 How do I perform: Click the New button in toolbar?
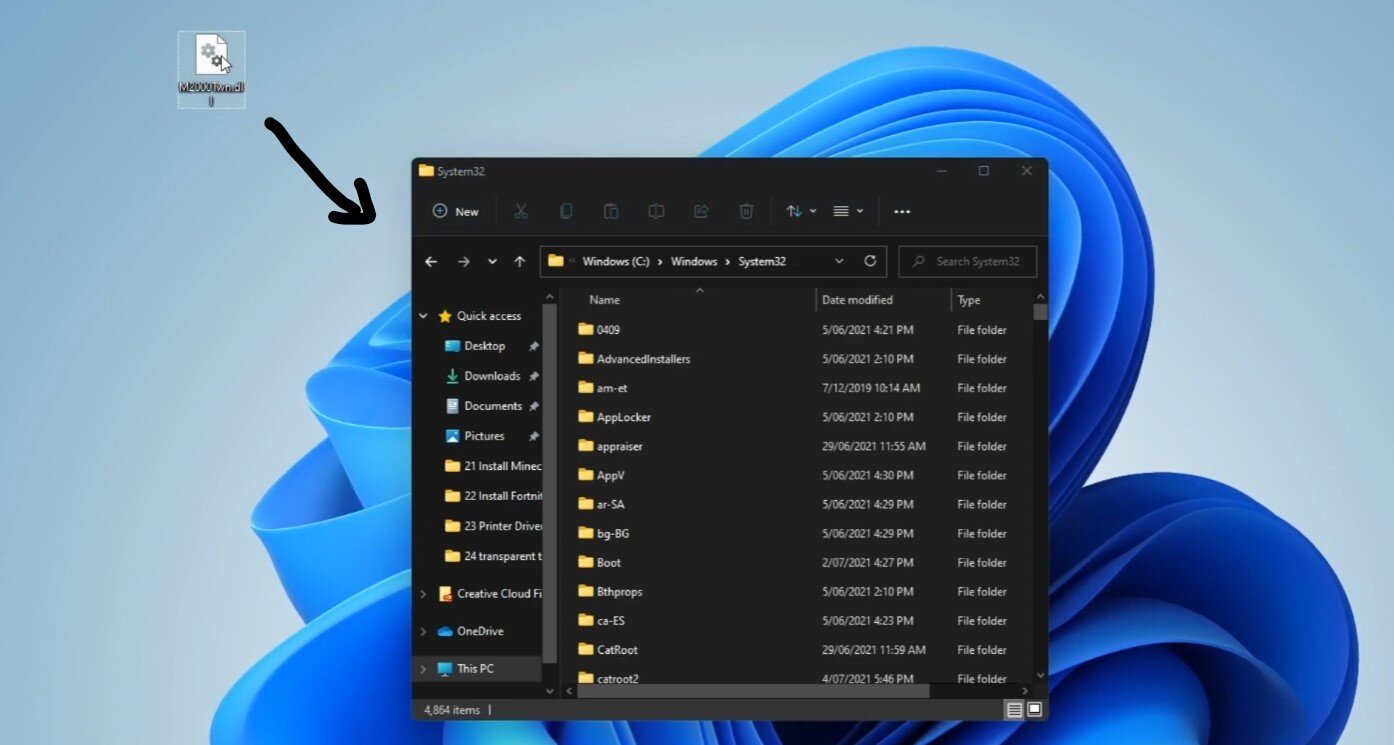tap(456, 211)
